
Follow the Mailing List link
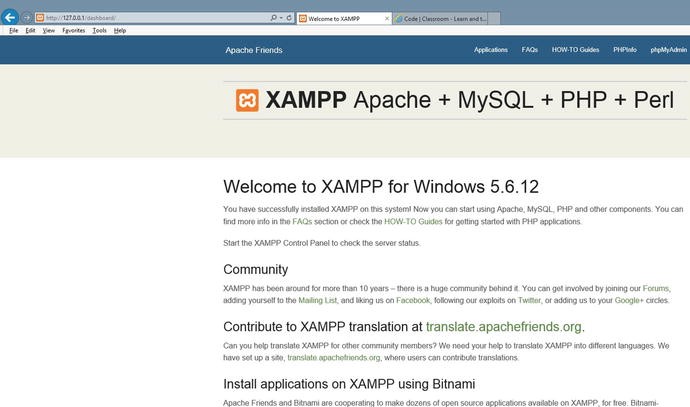click(x=317, y=300)
